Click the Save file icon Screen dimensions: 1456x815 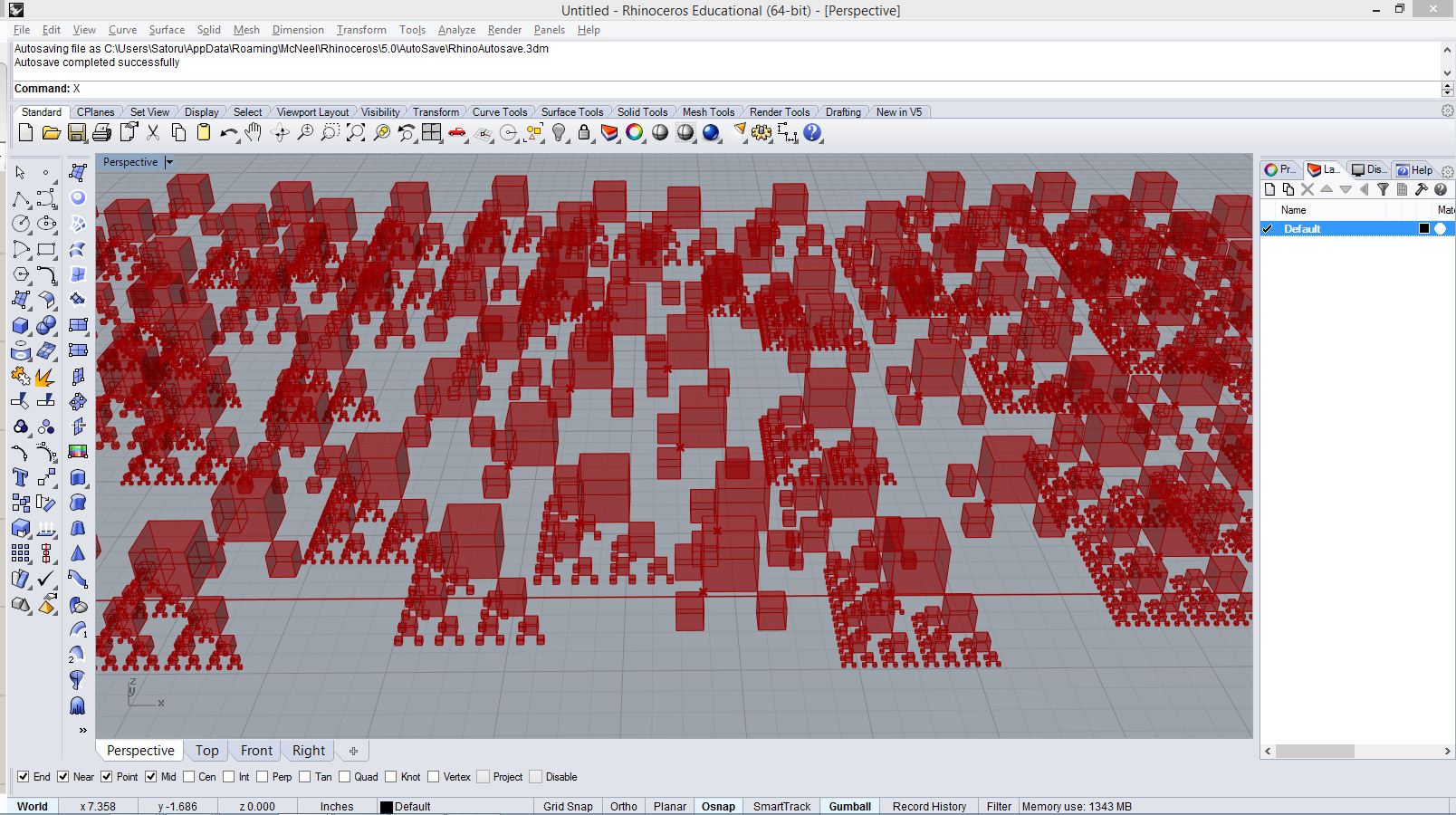[x=77, y=133]
